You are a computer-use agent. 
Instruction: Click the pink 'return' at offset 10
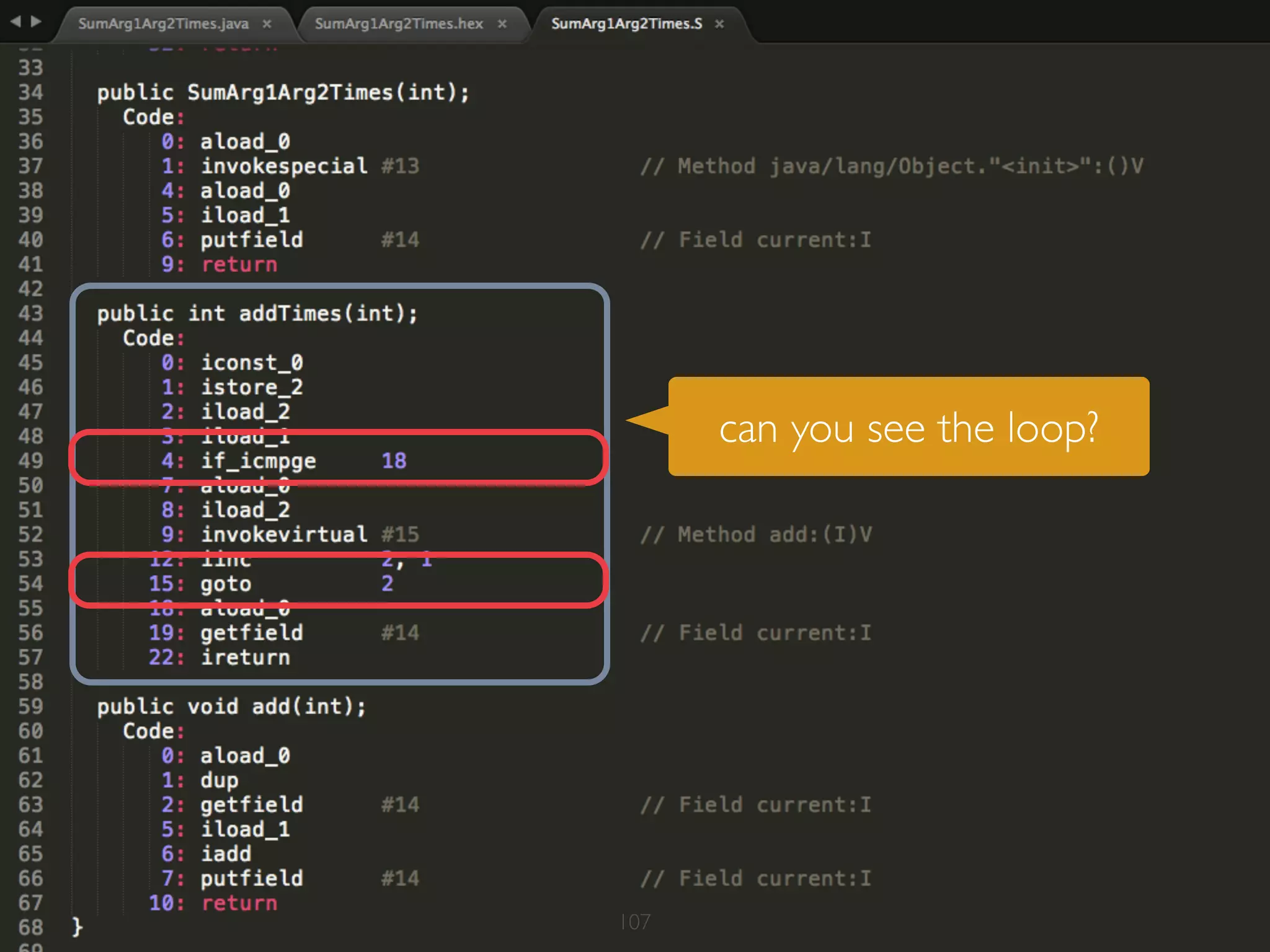click(x=239, y=903)
